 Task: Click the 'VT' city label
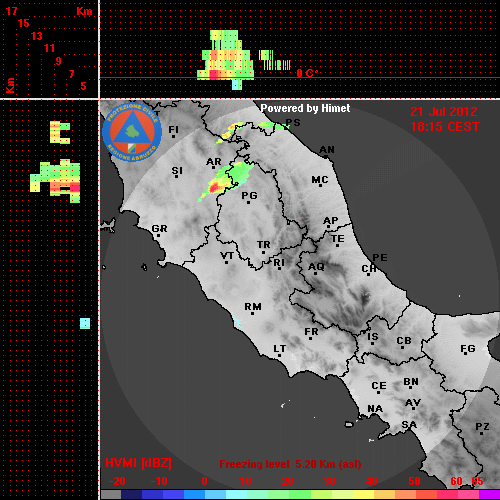pos(227,256)
